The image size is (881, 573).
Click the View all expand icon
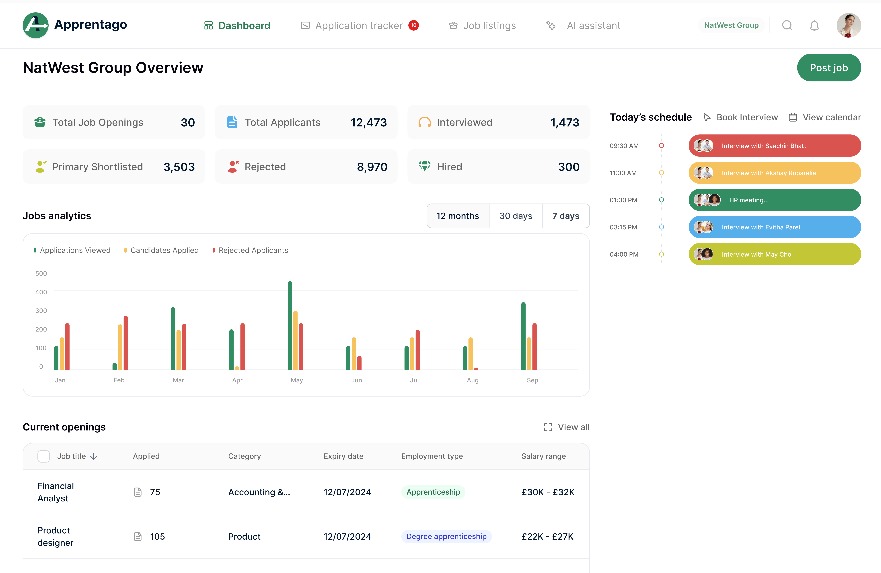click(548, 427)
